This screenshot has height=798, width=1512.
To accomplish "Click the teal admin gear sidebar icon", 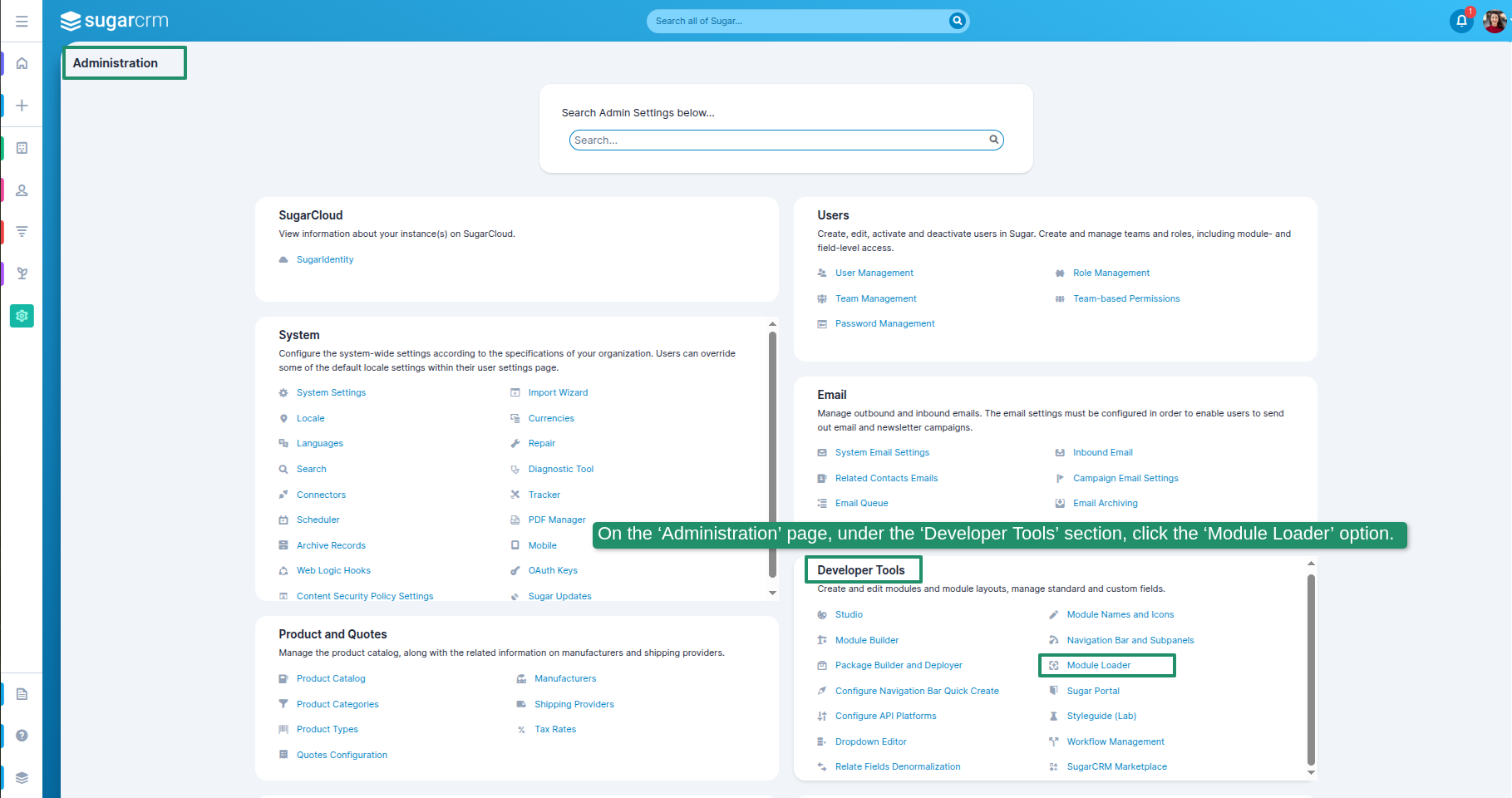I will pos(22,316).
